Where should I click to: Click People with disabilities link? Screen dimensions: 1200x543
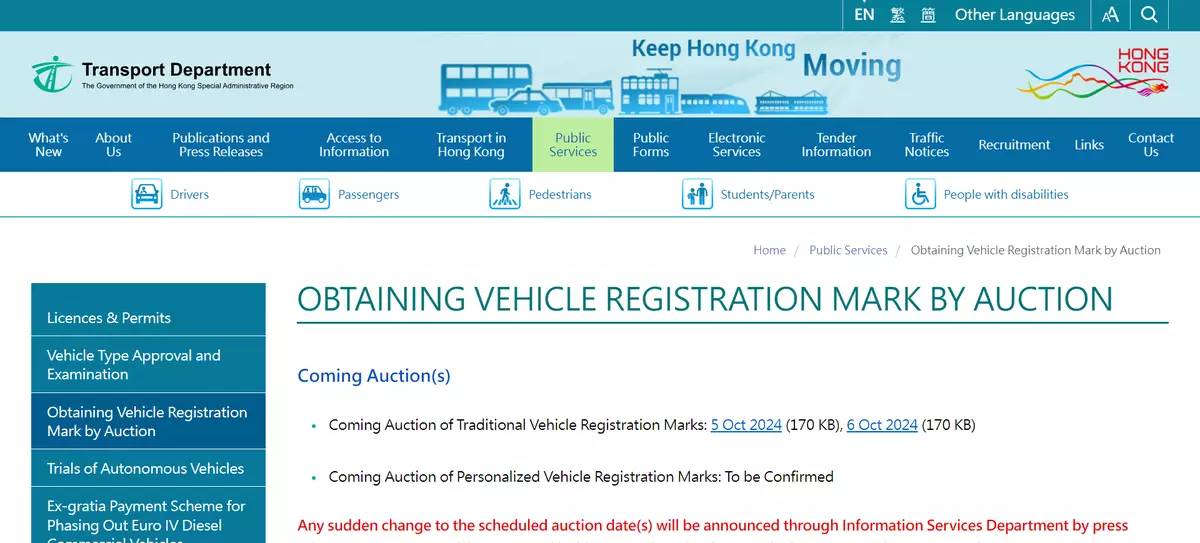(1006, 194)
